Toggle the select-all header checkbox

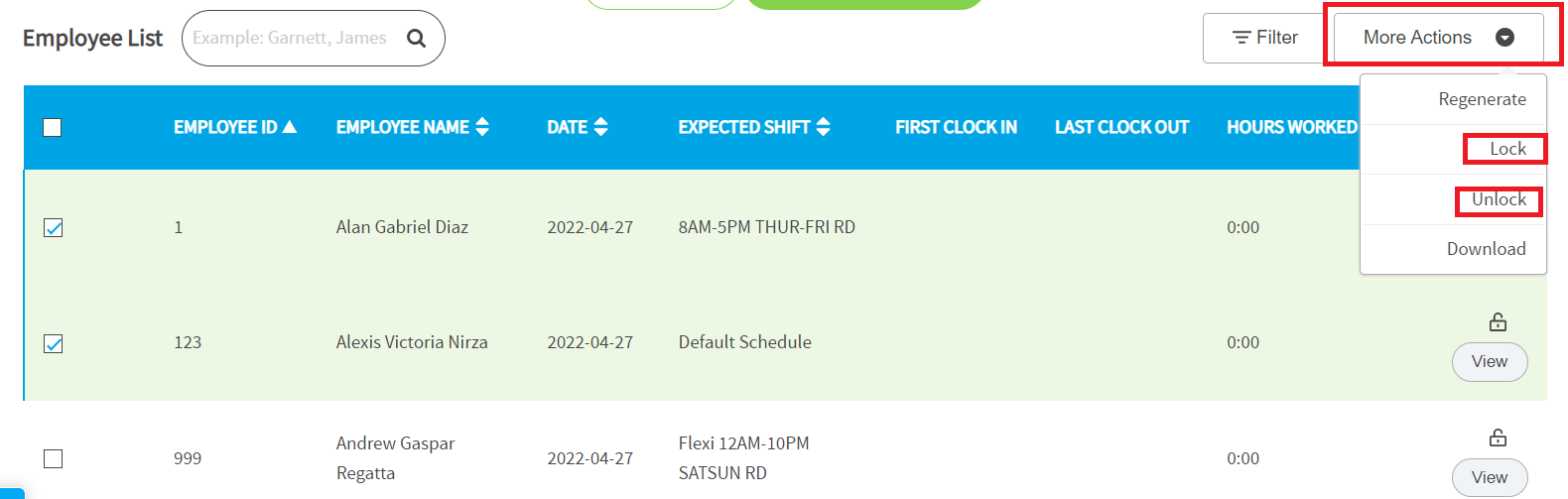53,127
